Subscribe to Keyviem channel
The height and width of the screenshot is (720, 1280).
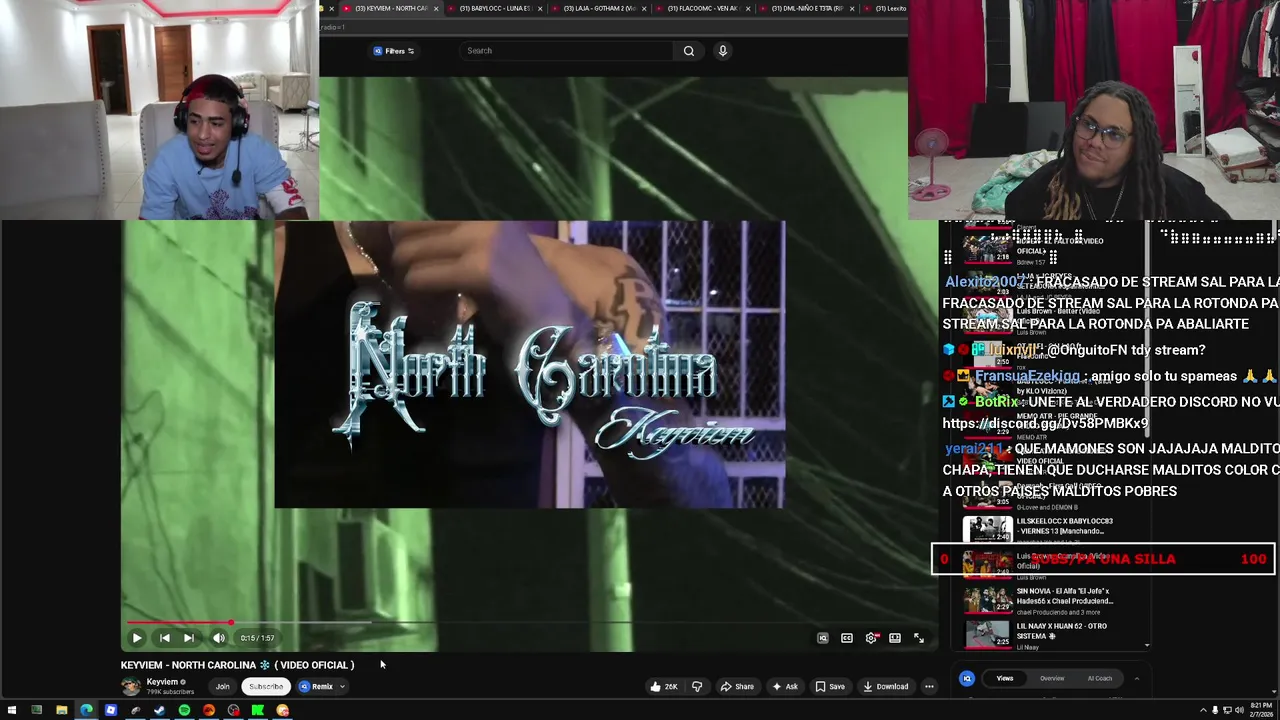click(266, 687)
